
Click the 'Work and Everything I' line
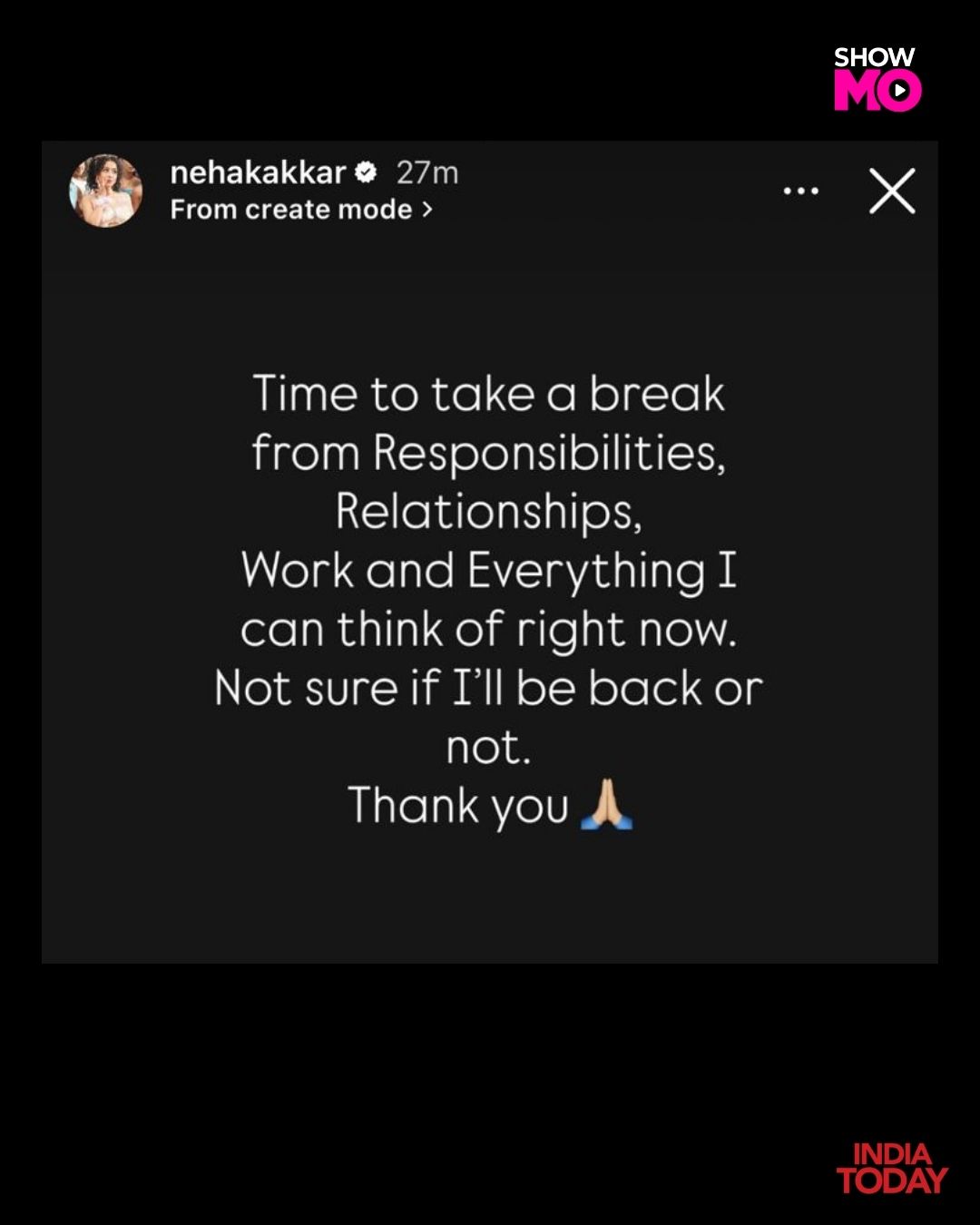489,570
